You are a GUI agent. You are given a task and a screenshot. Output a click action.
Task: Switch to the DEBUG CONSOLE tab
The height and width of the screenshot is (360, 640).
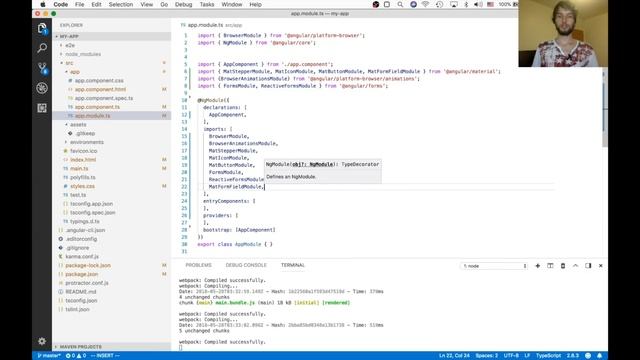(x=246, y=265)
